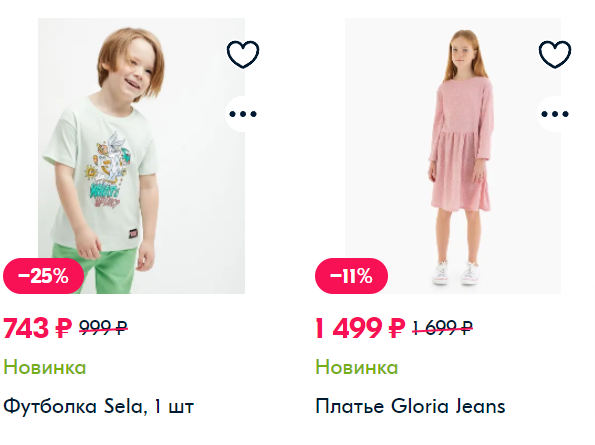The width and height of the screenshot is (595, 445).
Task: Click the crossed-out 1 699 ₽ old price
Action: (442, 327)
